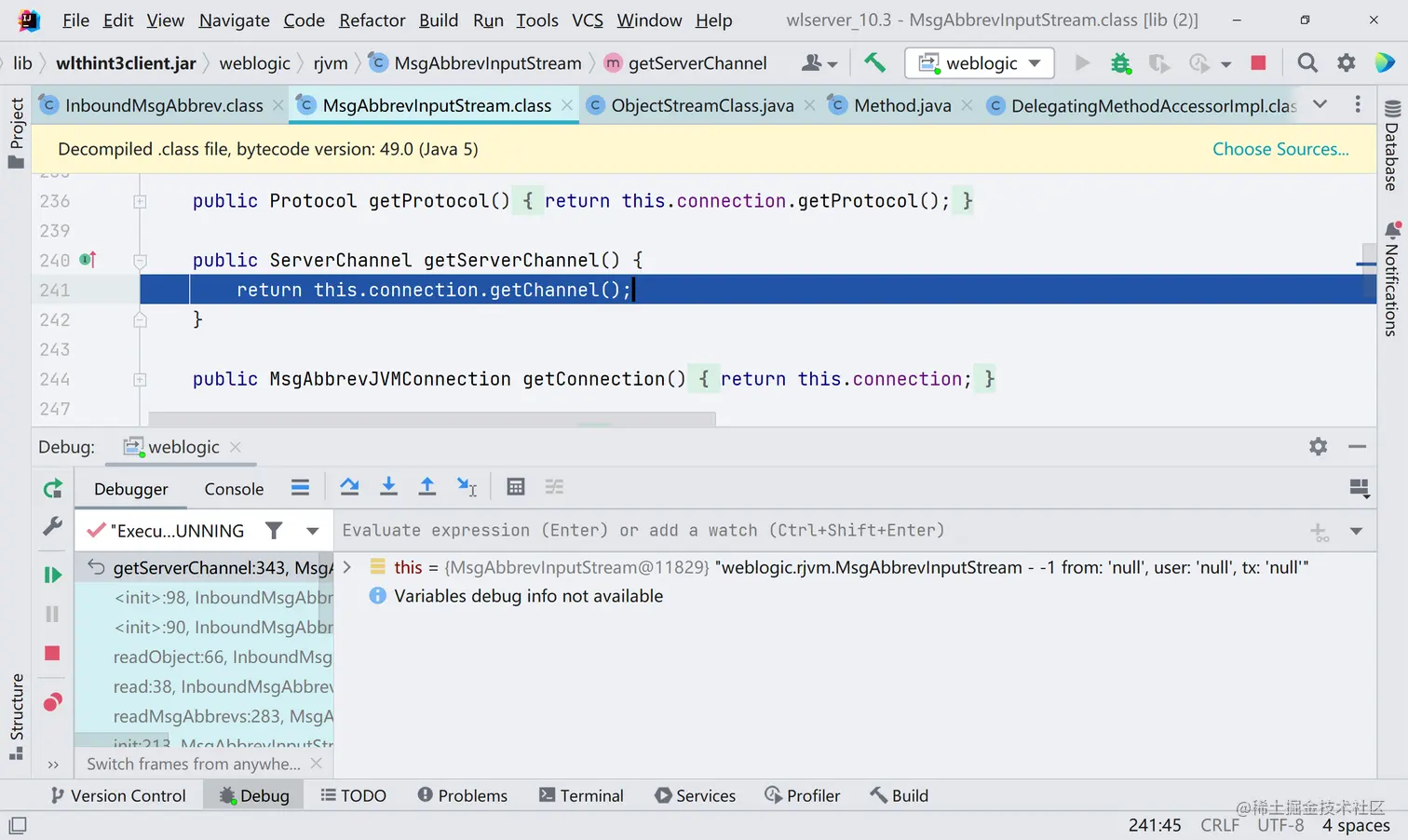Stop the process with the red toolbar square
The width and height of the screenshot is (1408, 840).
(x=1258, y=62)
